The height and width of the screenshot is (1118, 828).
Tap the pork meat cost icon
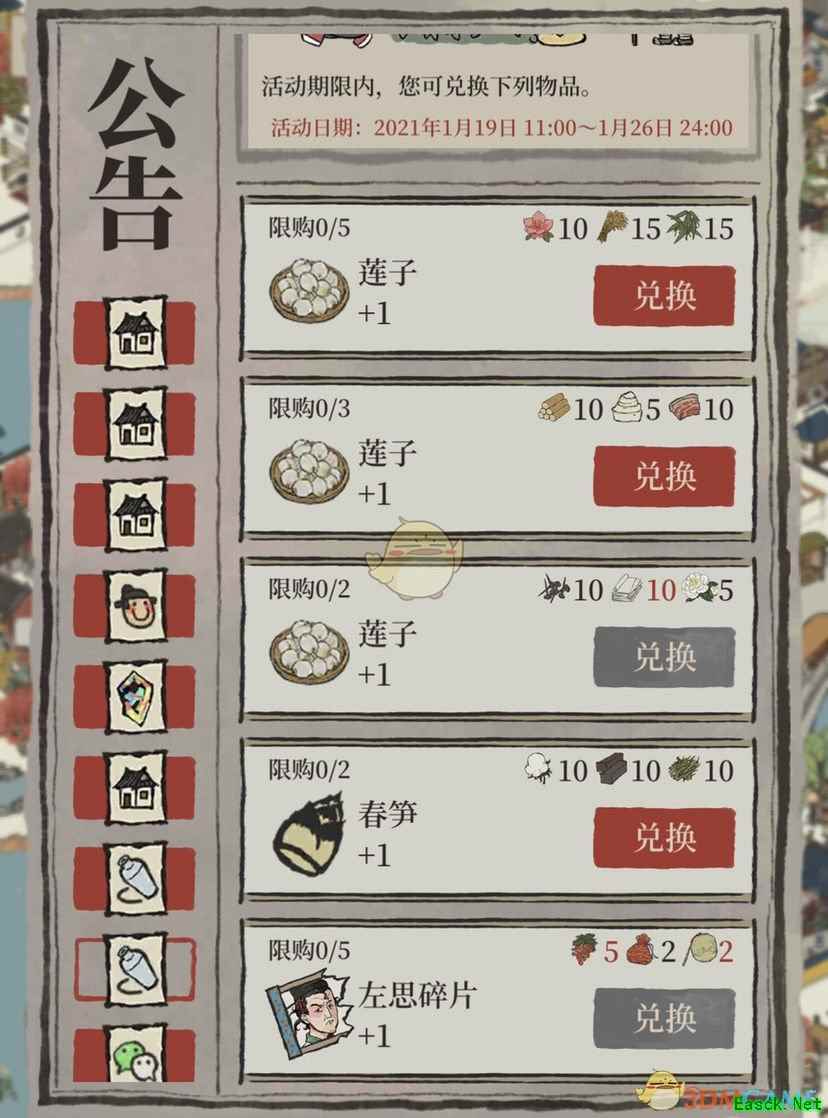[685, 408]
